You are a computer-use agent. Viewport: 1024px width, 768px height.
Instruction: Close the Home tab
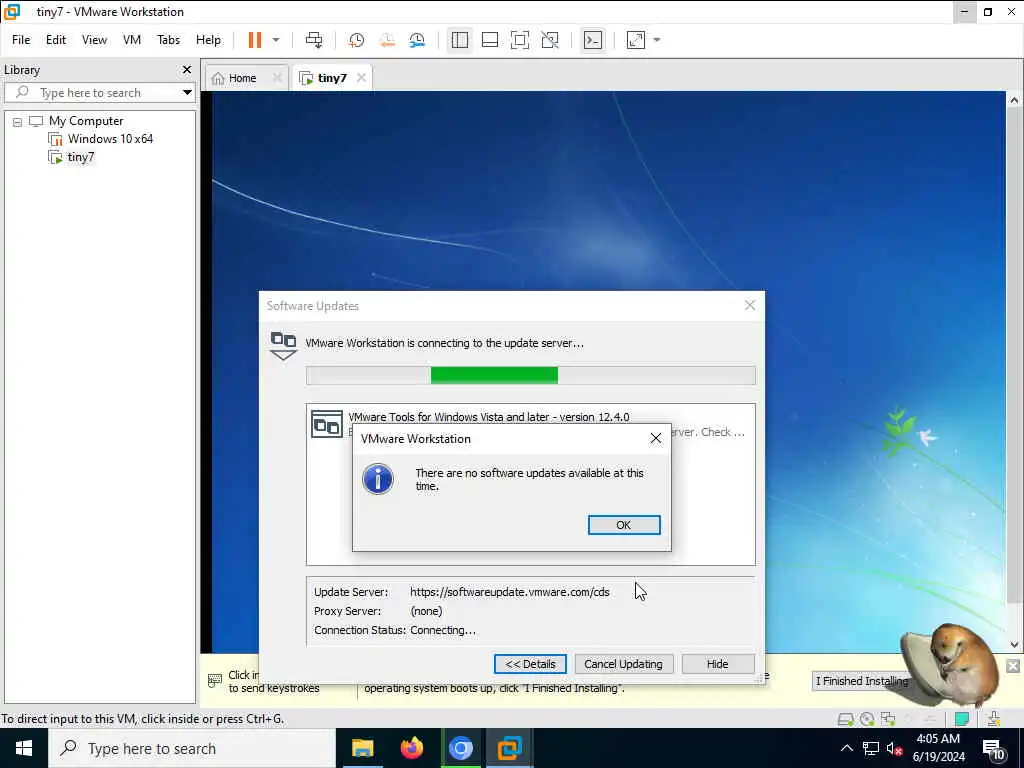pyautogui.click(x=277, y=78)
